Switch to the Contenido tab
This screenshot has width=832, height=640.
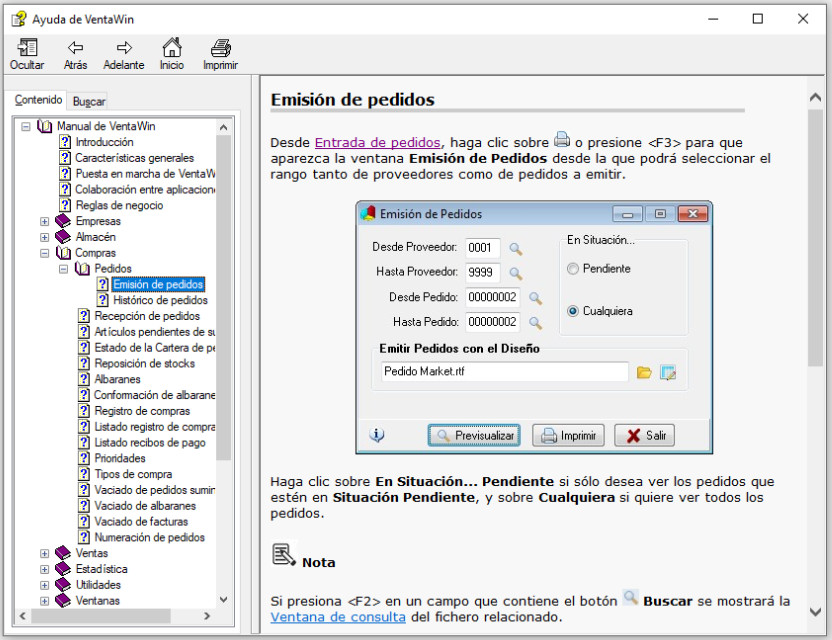click(38, 100)
